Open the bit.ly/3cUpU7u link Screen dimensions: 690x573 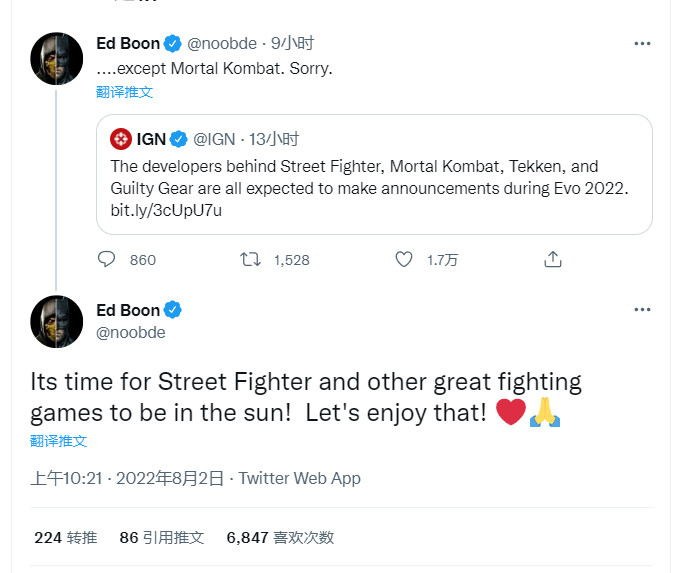coord(166,210)
